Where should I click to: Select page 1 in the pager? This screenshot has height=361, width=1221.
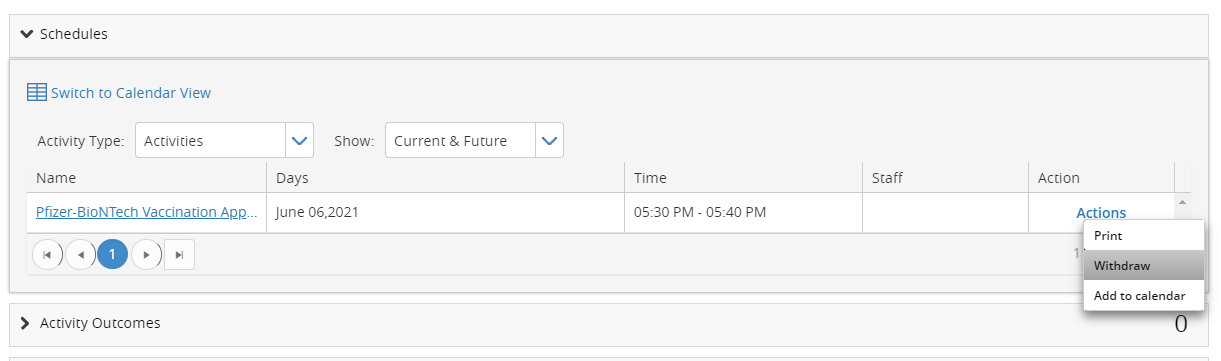(113, 255)
